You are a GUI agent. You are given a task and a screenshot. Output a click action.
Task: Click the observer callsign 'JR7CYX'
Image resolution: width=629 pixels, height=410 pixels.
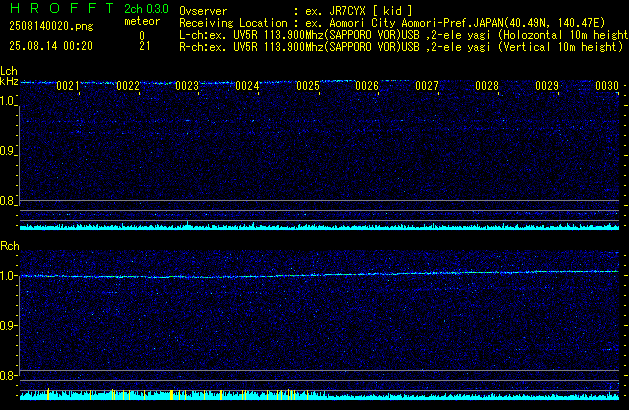[347, 11]
